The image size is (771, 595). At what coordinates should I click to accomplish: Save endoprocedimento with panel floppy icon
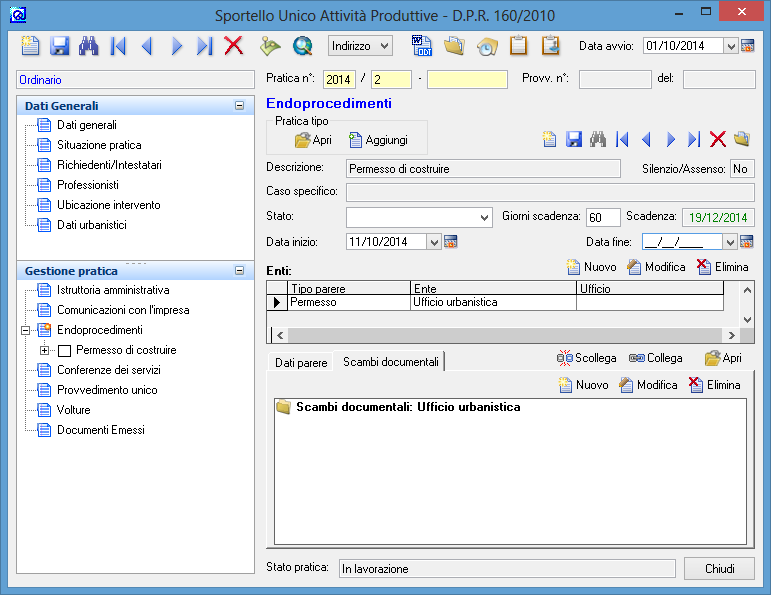coord(574,139)
